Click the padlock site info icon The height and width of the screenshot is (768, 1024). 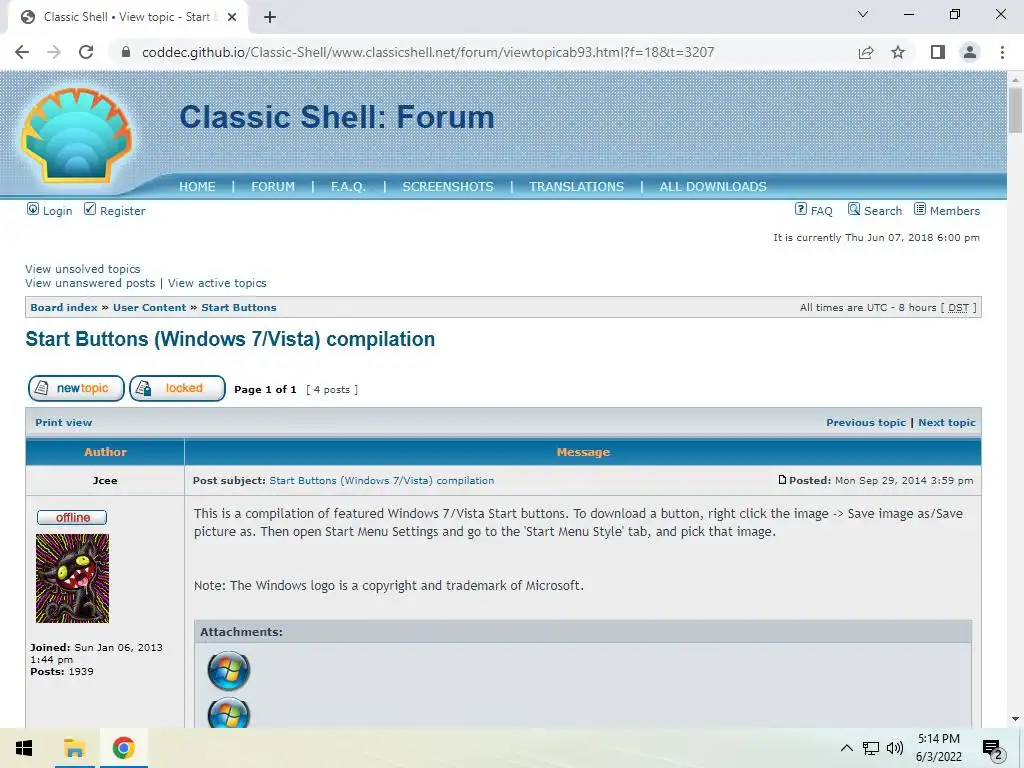click(x=126, y=52)
